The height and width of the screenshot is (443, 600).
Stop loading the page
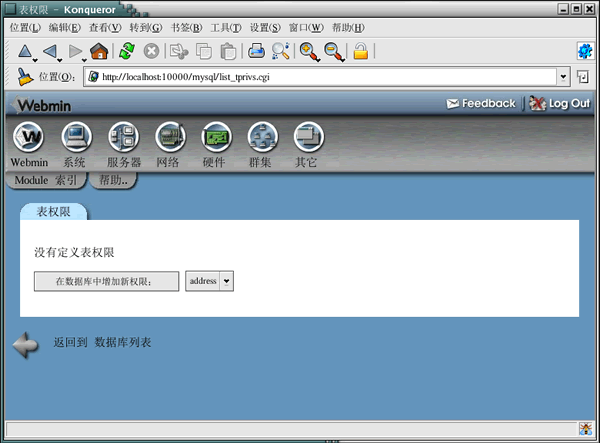coord(151,51)
